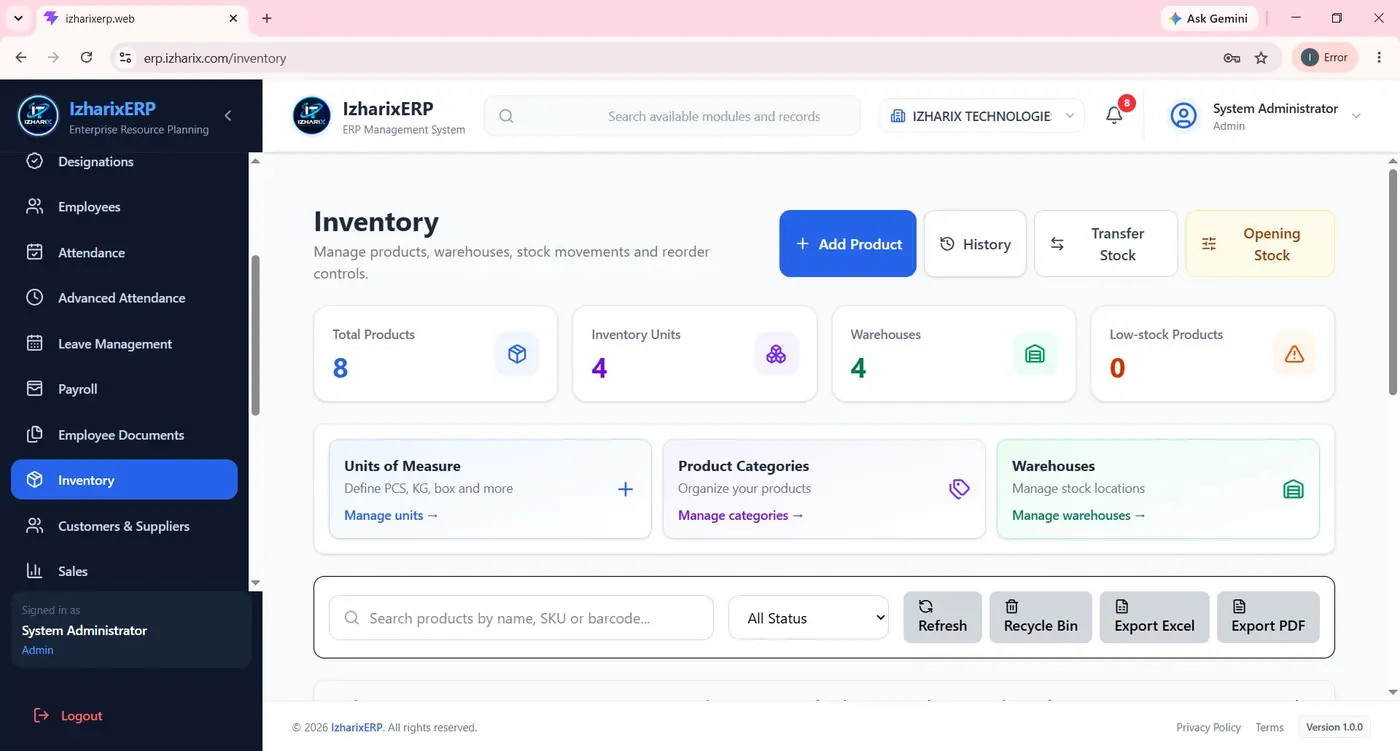The image size is (1400, 751).
Task: Open the stock History button
Action: pyautogui.click(x=975, y=243)
